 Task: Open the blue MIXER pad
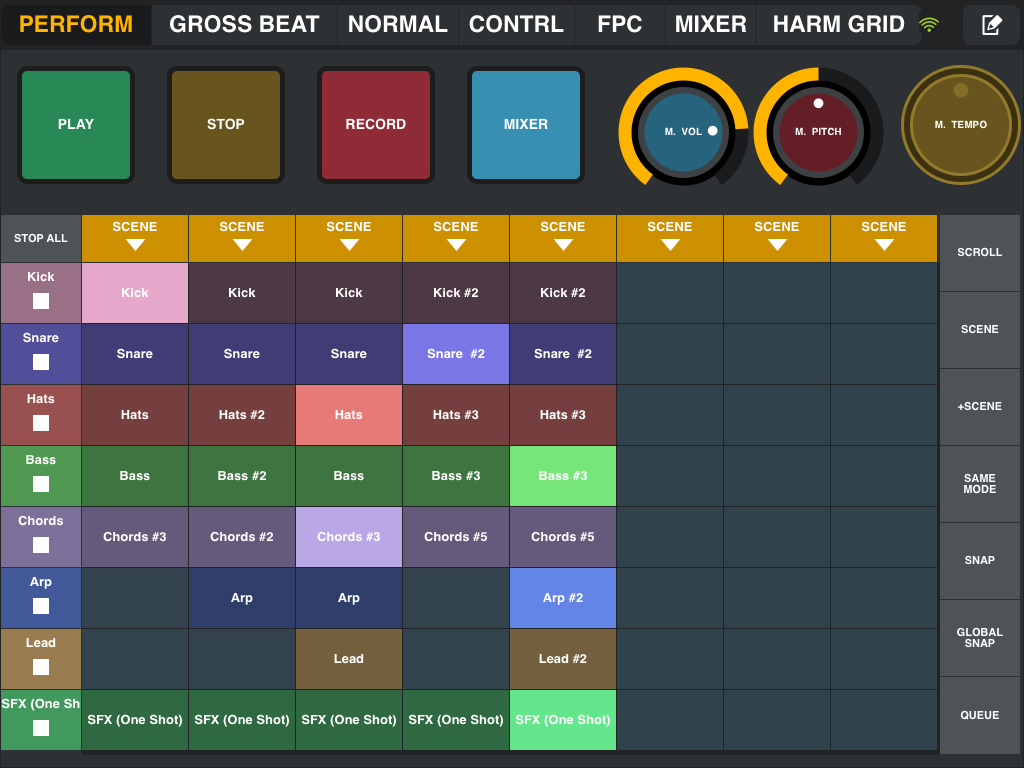(526, 125)
